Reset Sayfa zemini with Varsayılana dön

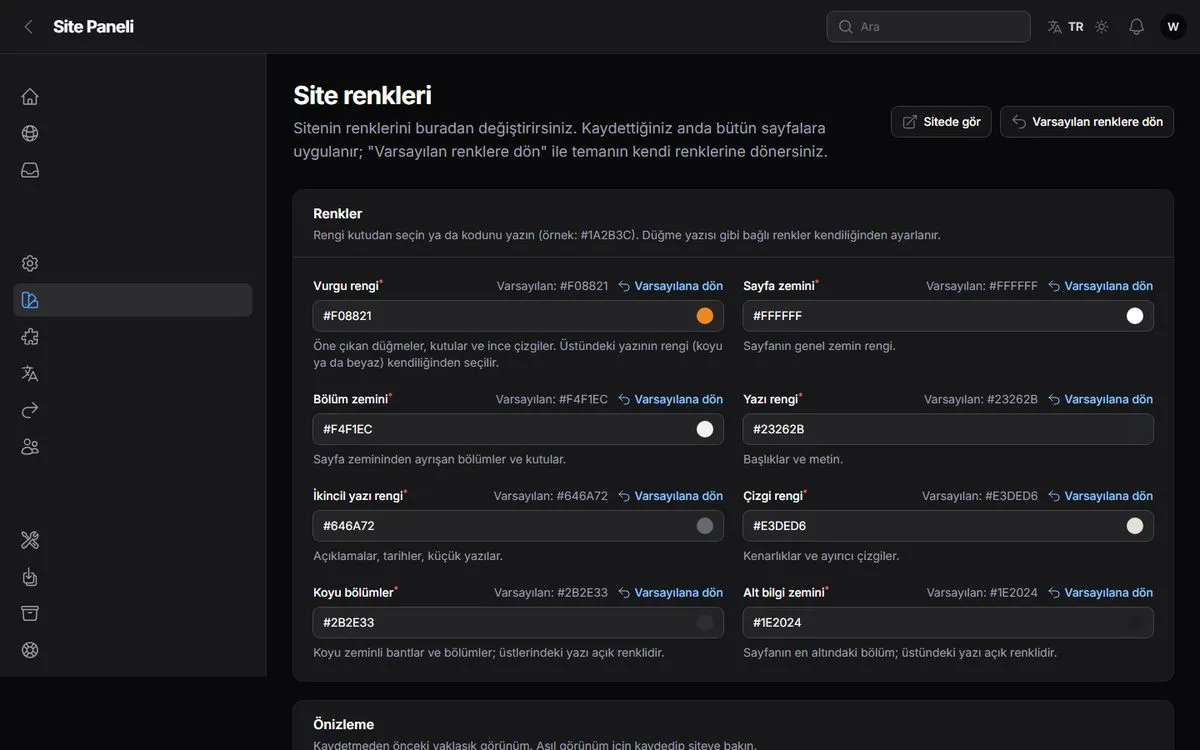(1100, 286)
